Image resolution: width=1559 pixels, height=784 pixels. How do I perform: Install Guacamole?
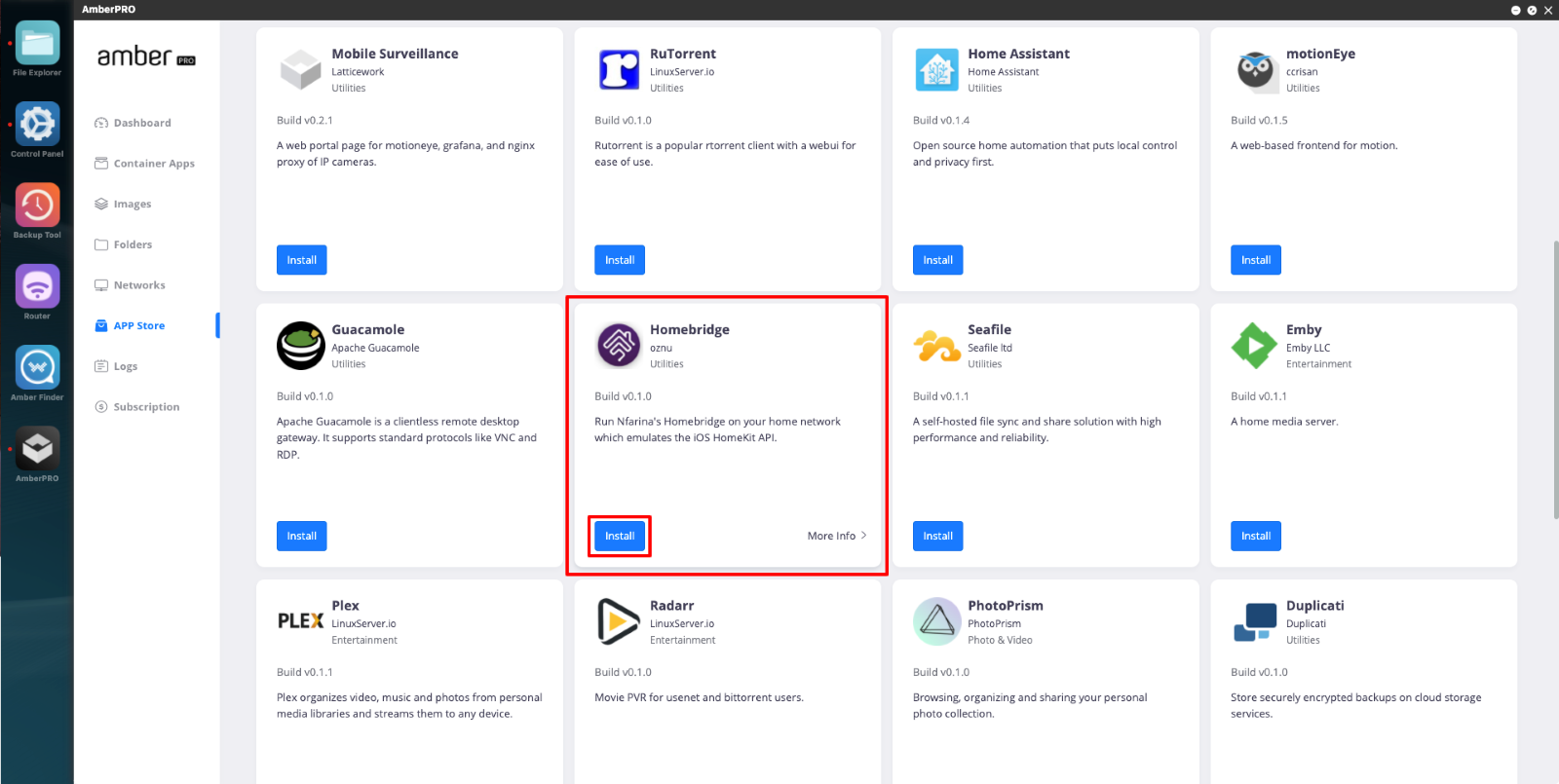point(301,536)
